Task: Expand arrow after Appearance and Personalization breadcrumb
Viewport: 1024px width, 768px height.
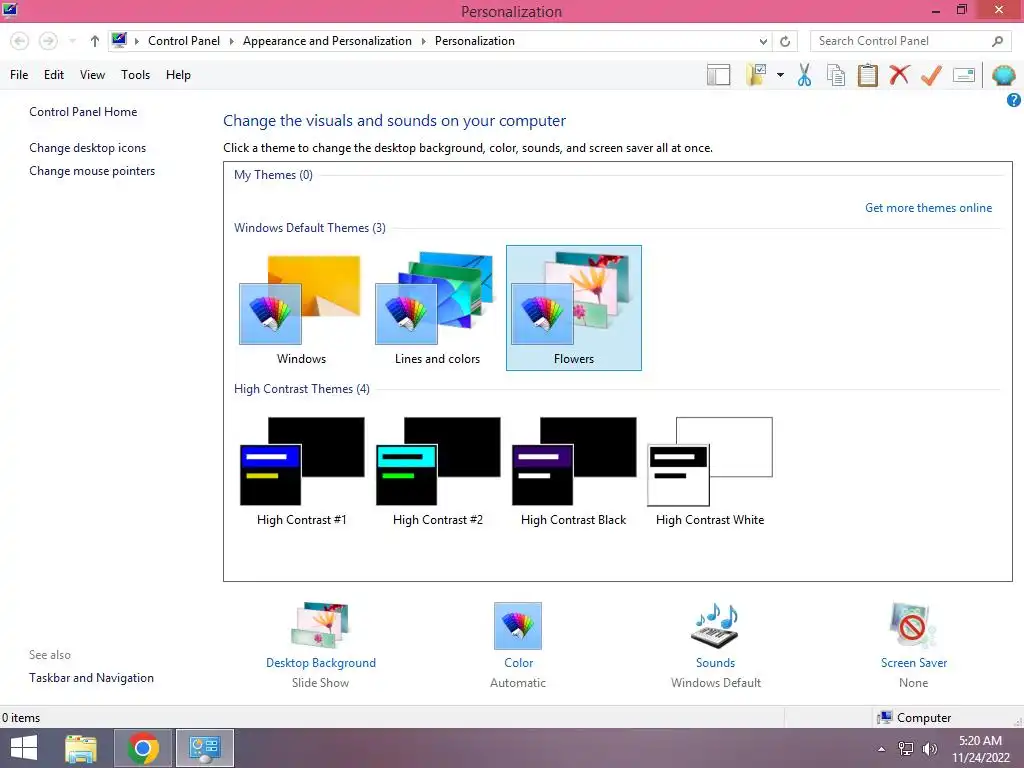Action: click(x=423, y=41)
